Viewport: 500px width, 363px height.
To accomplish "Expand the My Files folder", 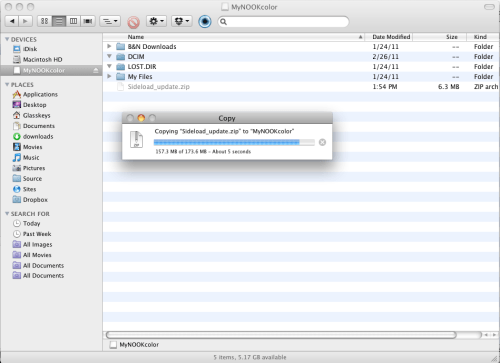I will point(109,76).
